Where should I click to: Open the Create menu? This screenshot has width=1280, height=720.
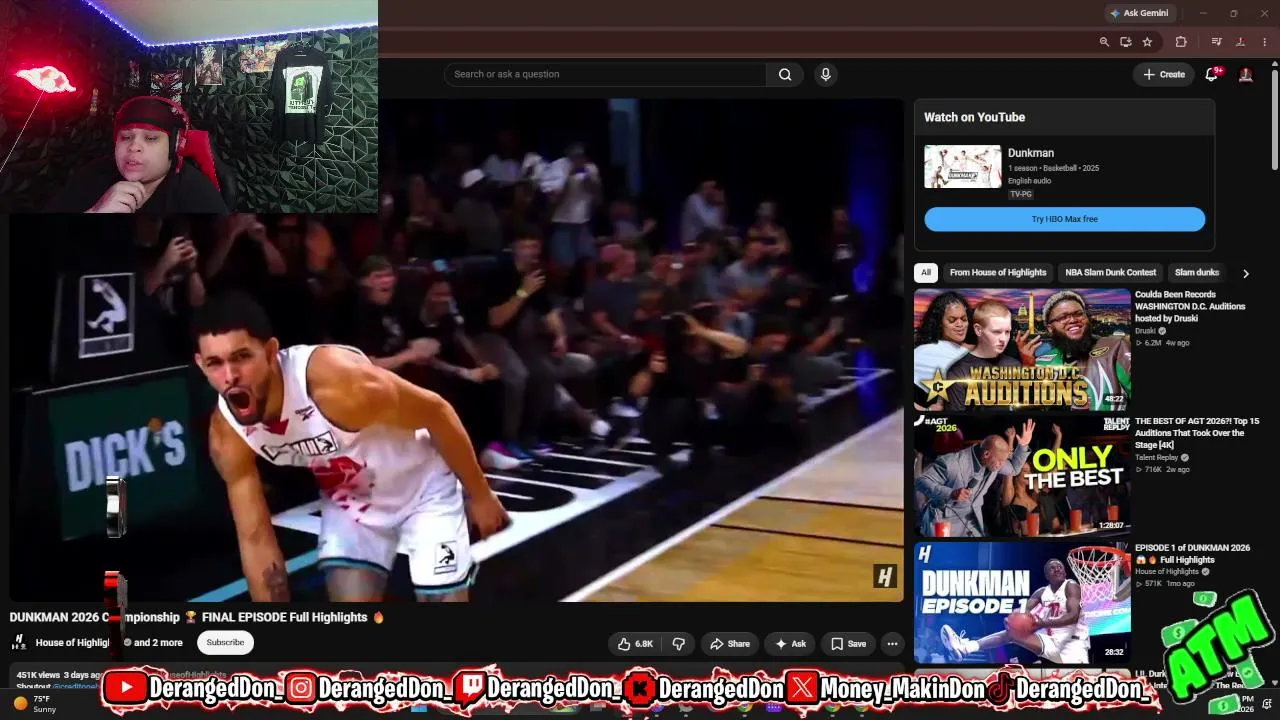click(x=1164, y=74)
